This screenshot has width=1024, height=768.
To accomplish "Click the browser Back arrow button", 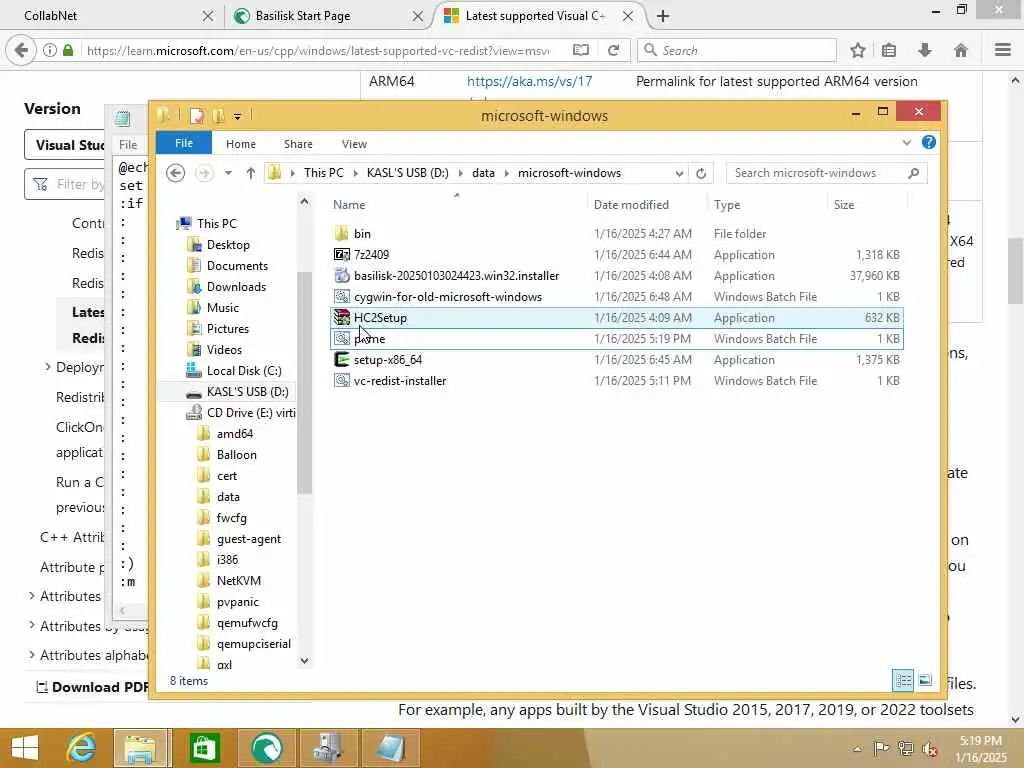I will pos(22,50).
